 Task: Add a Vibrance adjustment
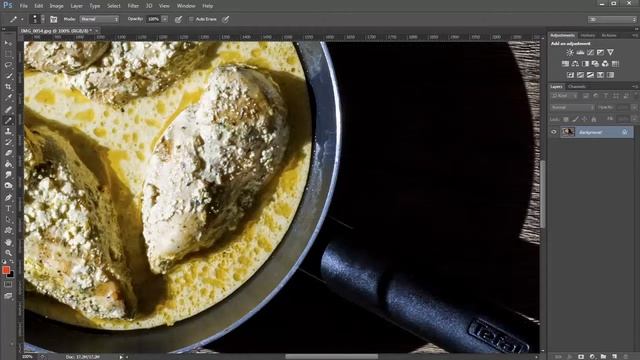tap(610, 52)
